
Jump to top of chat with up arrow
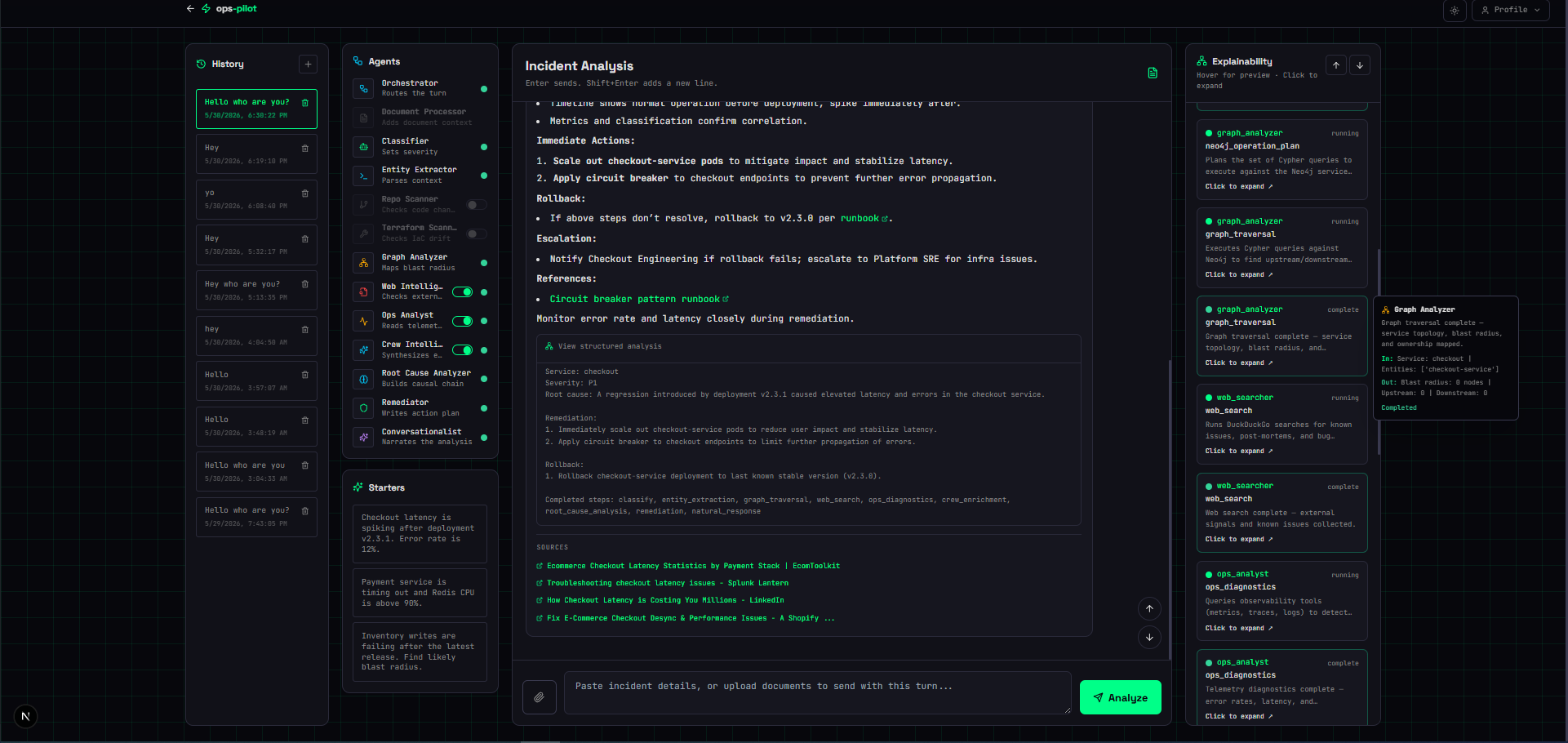[1149, 608]
